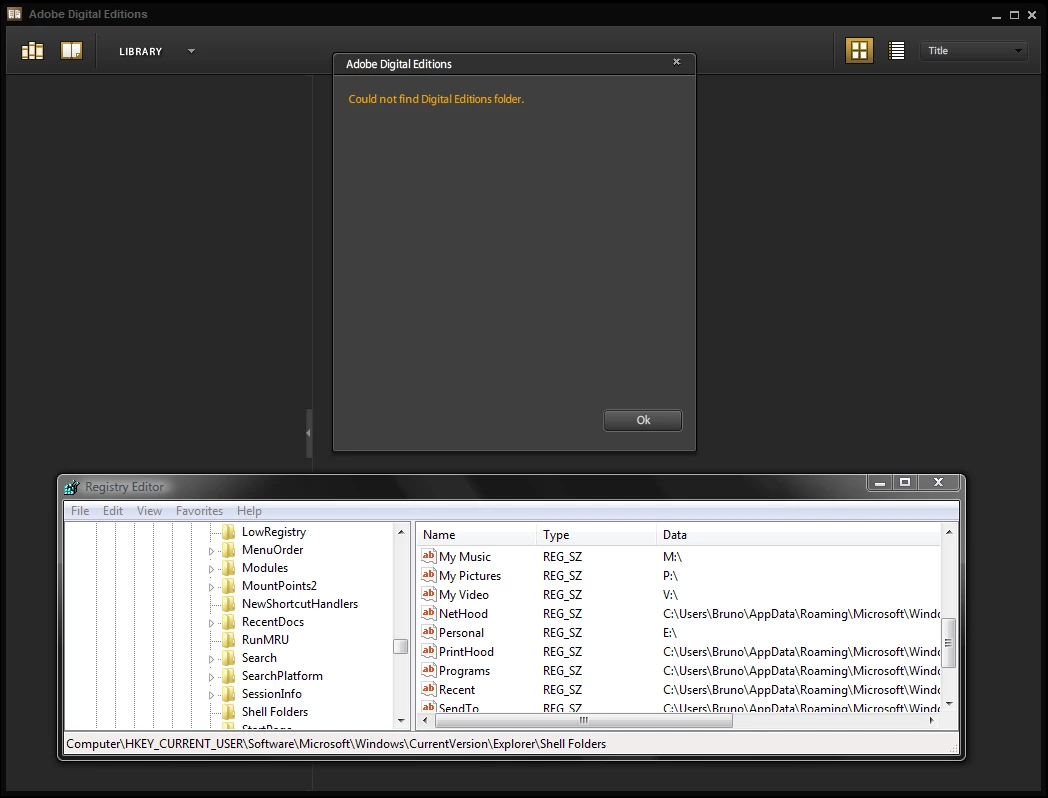This screenshot has height=798, width=1048.
Task: Select the NewShortcutHandlers key
Action: tap(299, 604)
